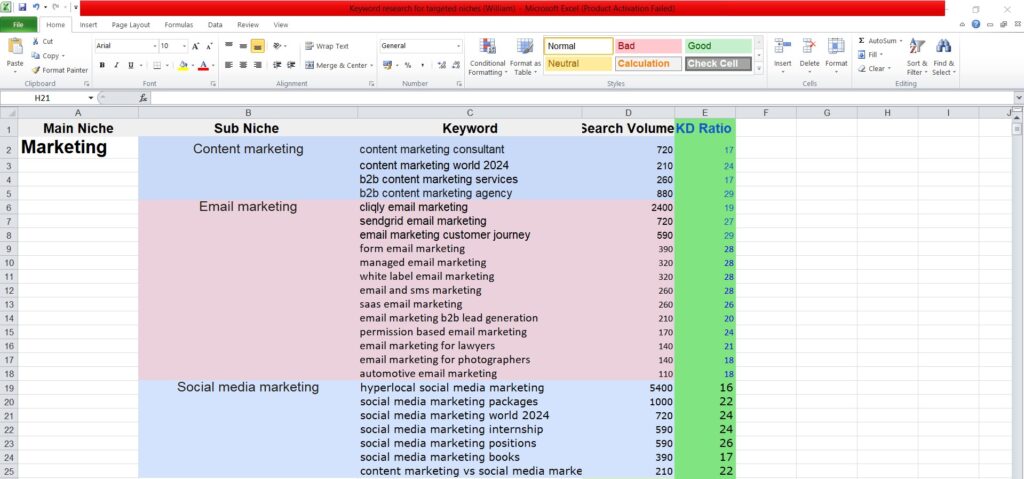This screenshot has height=479, width=1024.
Task: Select Top Align in Alignment group
Action: (x=229, y=46)
